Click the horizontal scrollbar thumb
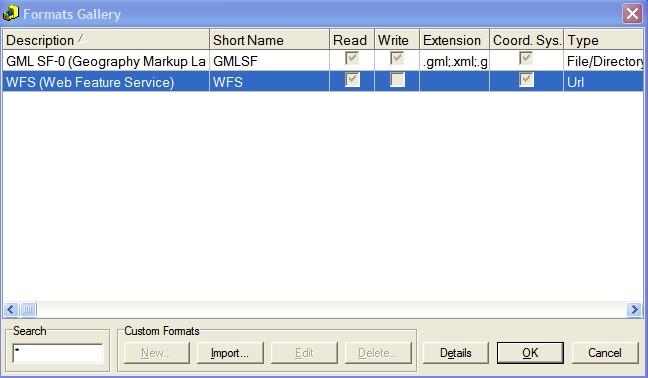 click(x=28, y=309)
